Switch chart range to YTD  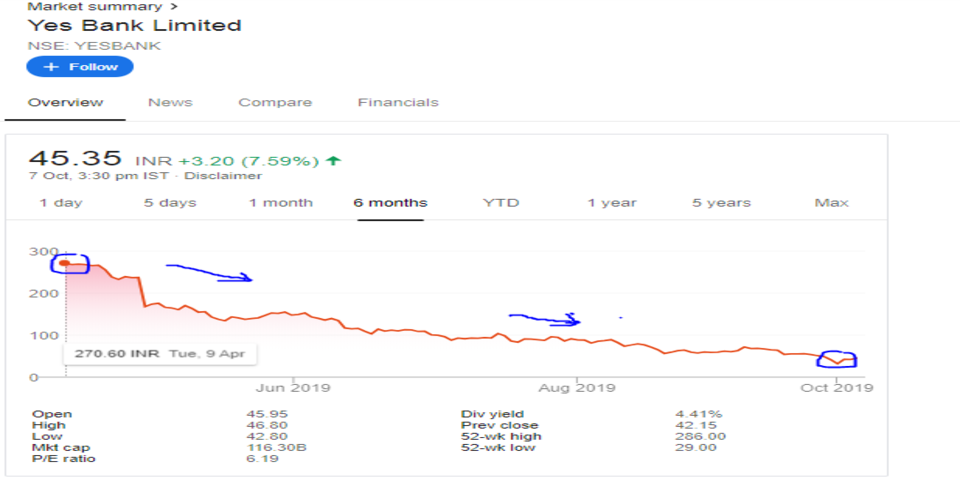click(x=501, y=203)
